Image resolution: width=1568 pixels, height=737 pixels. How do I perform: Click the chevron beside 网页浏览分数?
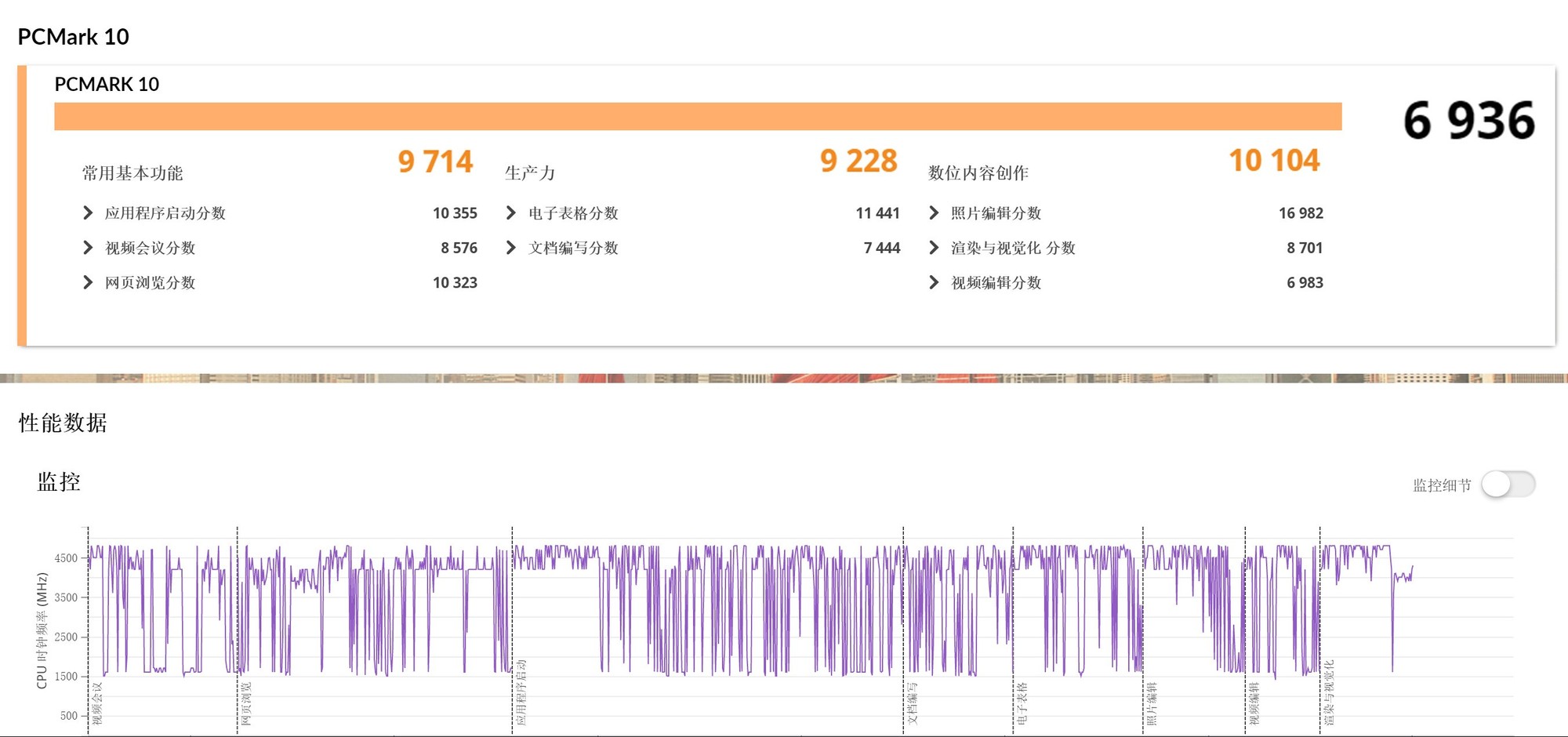[x=88, y=282]
